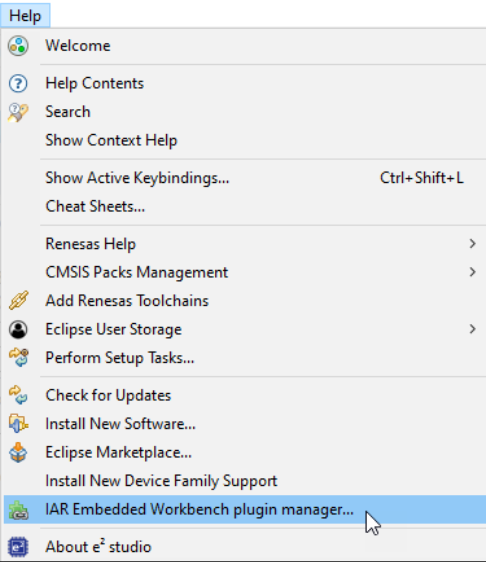Select Eclipse User Storage entry

click(x=245, y=329)
